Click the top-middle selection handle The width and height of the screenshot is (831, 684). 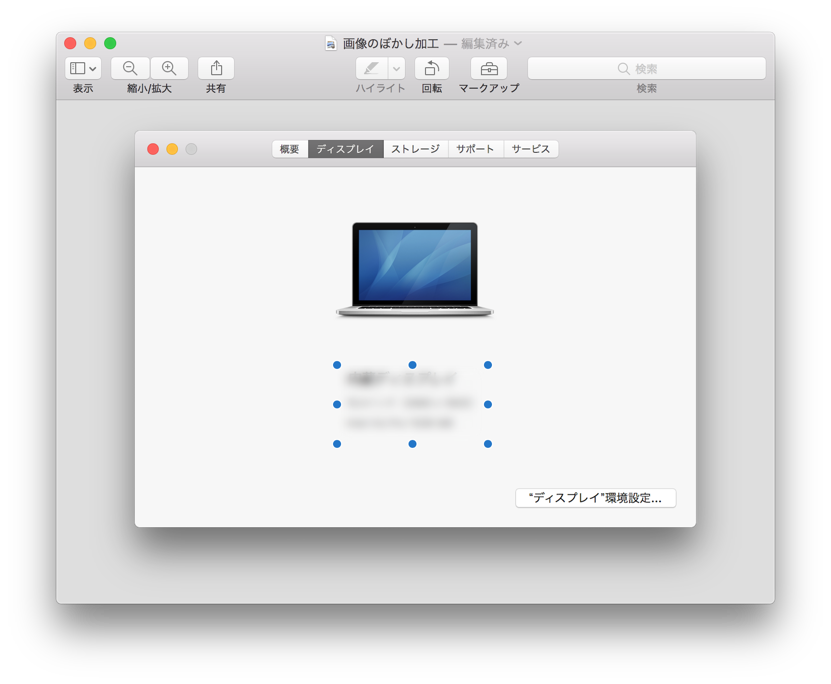coord(412,365)
